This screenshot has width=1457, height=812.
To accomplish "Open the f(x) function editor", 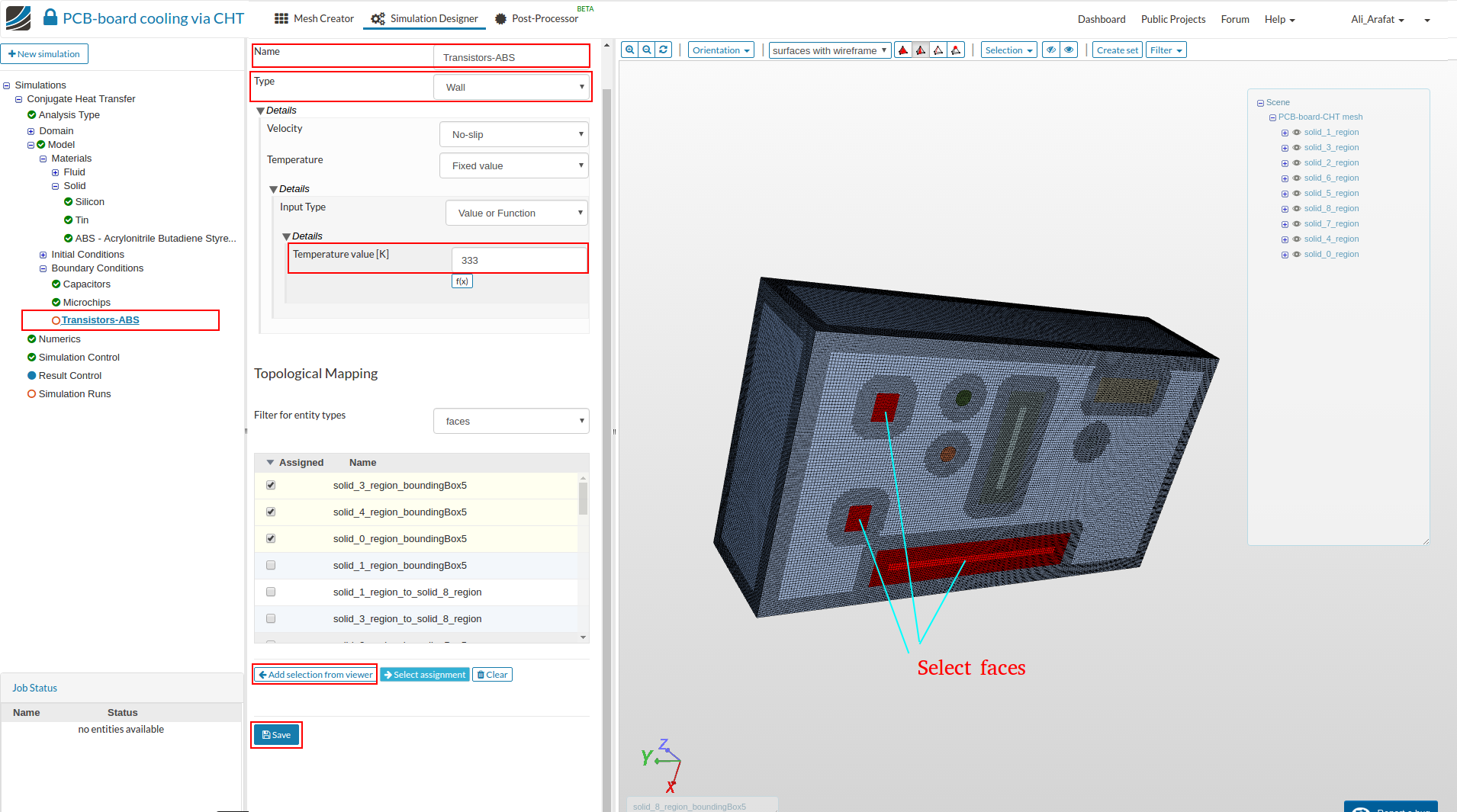I will pos(462,281).
